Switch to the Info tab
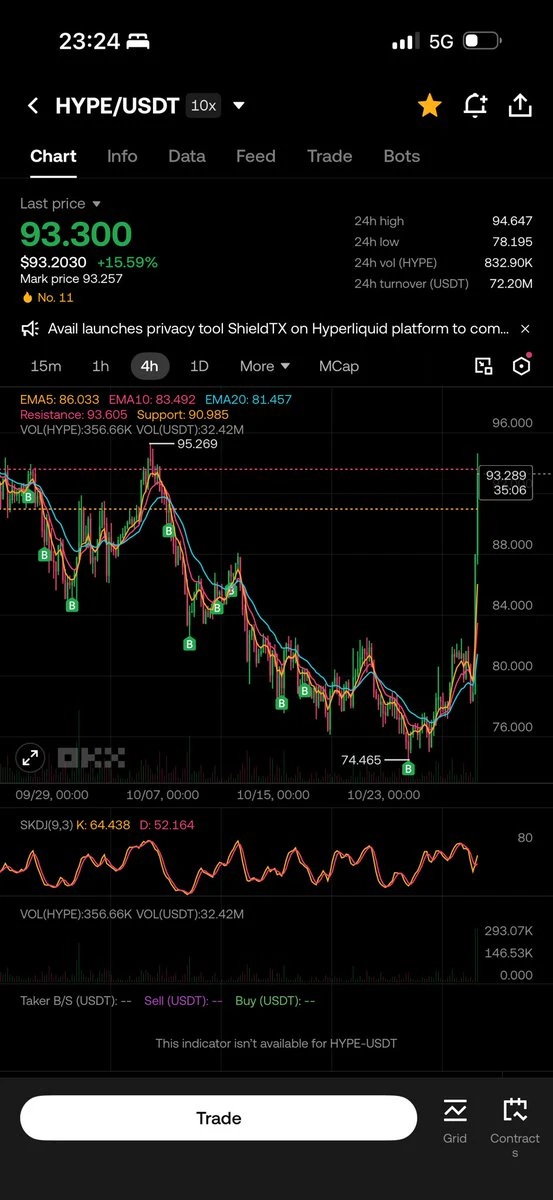Image resolution: width=553 pixels, height=1200 pixels. click(x=122, y=156)
